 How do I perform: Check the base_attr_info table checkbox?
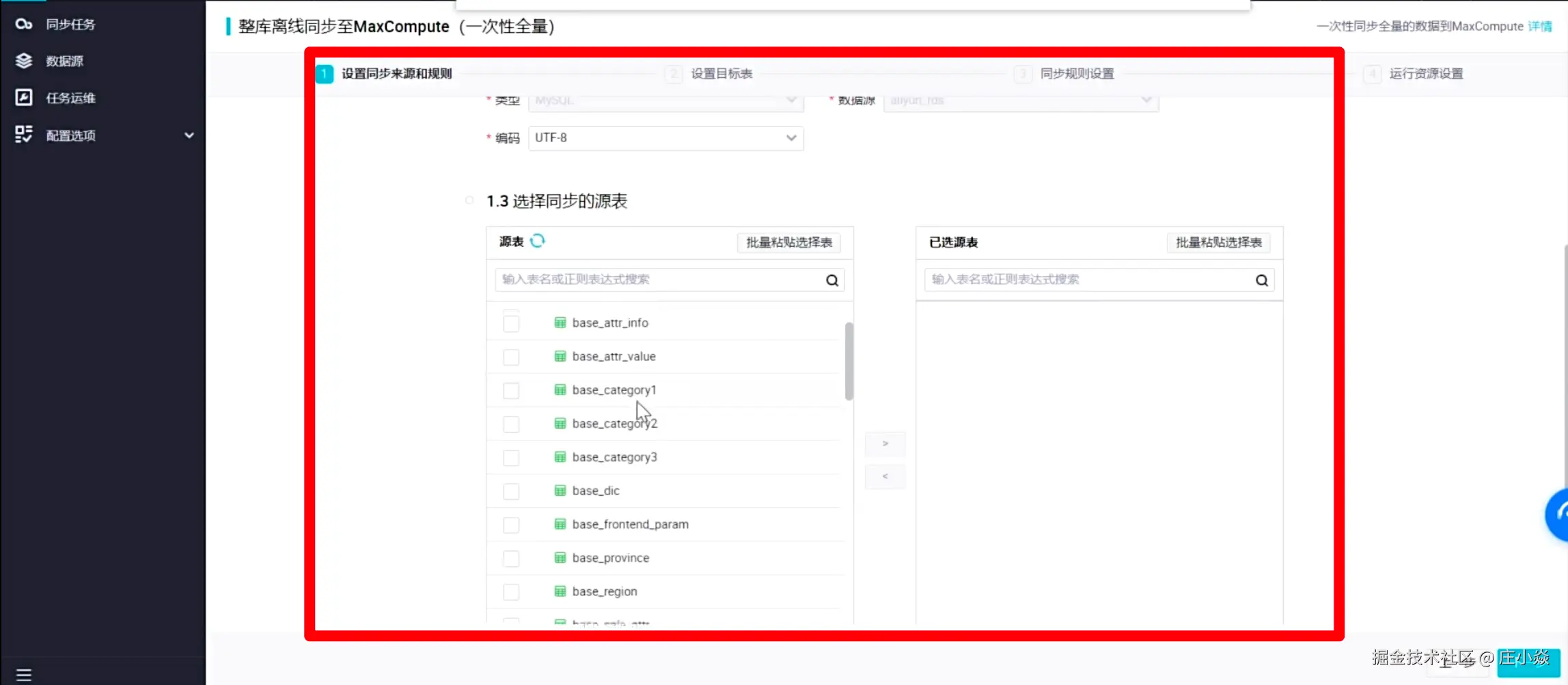(511, 323)
